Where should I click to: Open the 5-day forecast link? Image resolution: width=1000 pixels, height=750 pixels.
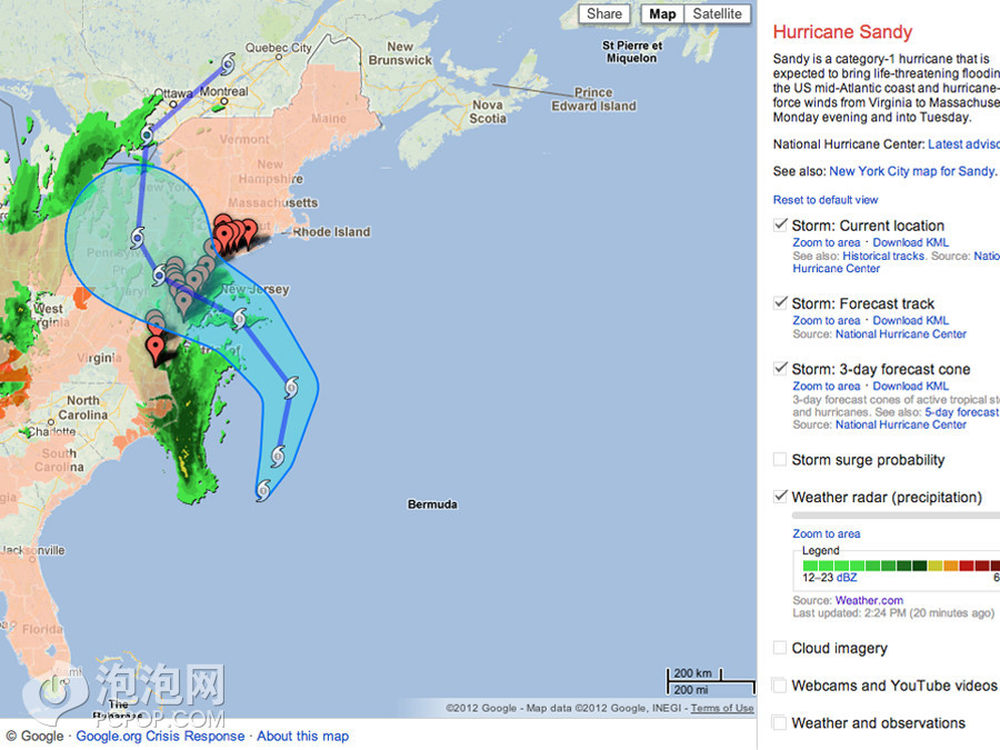962,412
